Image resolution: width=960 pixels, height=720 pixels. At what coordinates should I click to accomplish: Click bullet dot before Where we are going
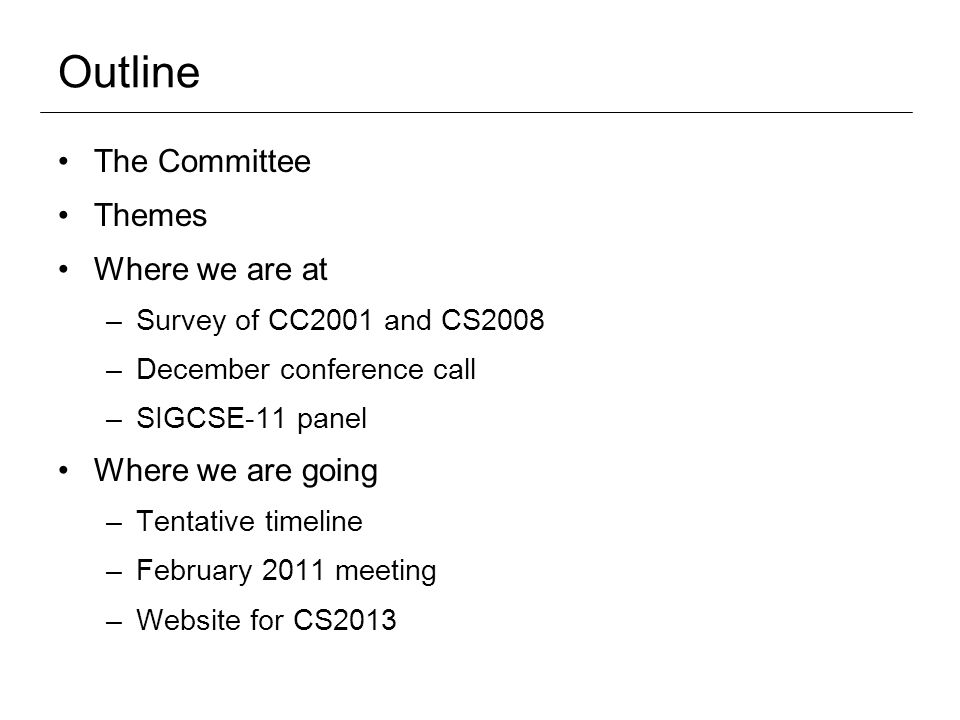pyautogui.click(x=64, y=470)
